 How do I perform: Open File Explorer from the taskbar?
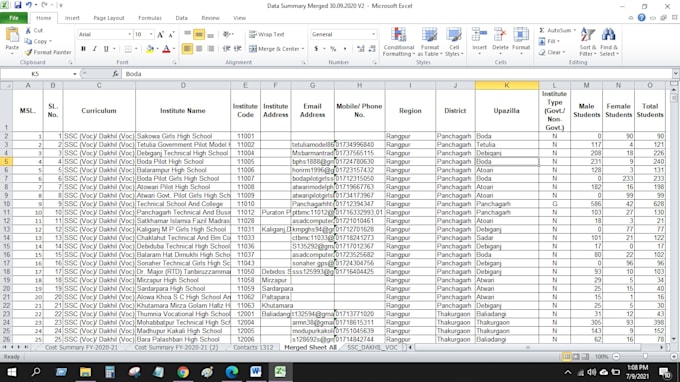coord(85,372)
